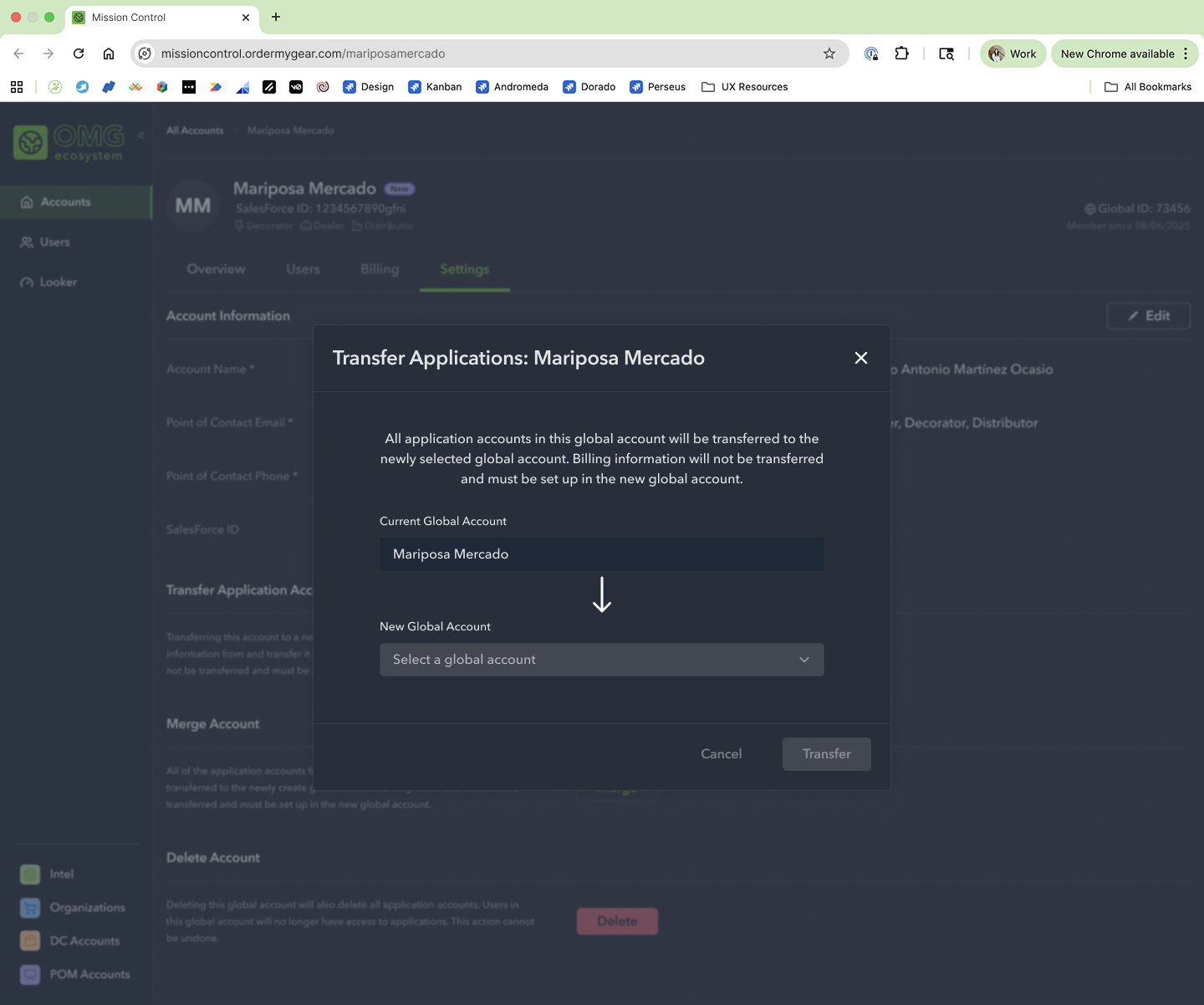Image resolution: width=1204 pixels, height=1005 pixels.
Task: Open the Select a global account dropdown
Action: [x=601, y=660]
